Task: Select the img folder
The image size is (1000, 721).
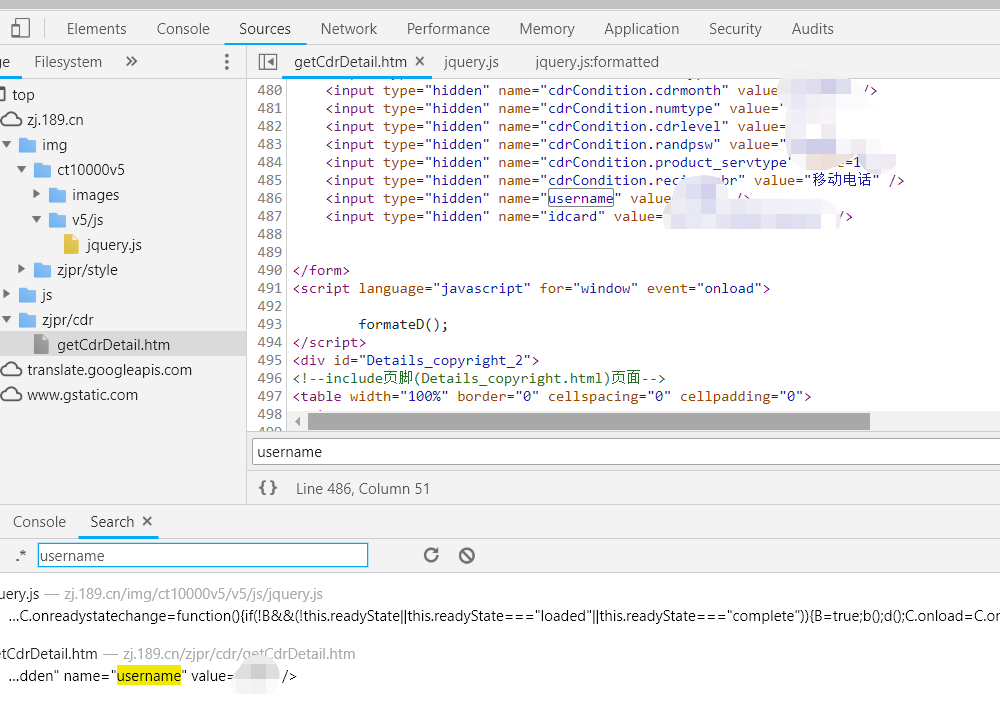Action: pyautogui.click(x=54, y=145)
